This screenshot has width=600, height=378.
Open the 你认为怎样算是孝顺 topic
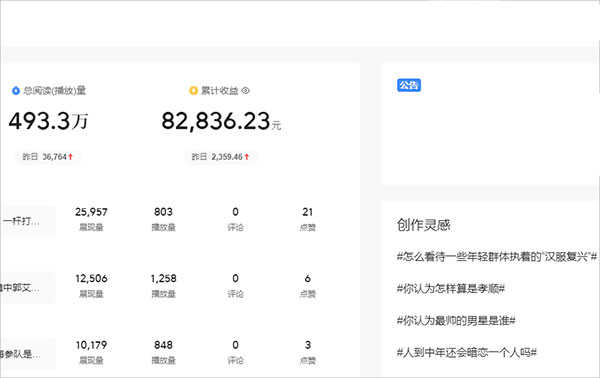pos(451,288)
